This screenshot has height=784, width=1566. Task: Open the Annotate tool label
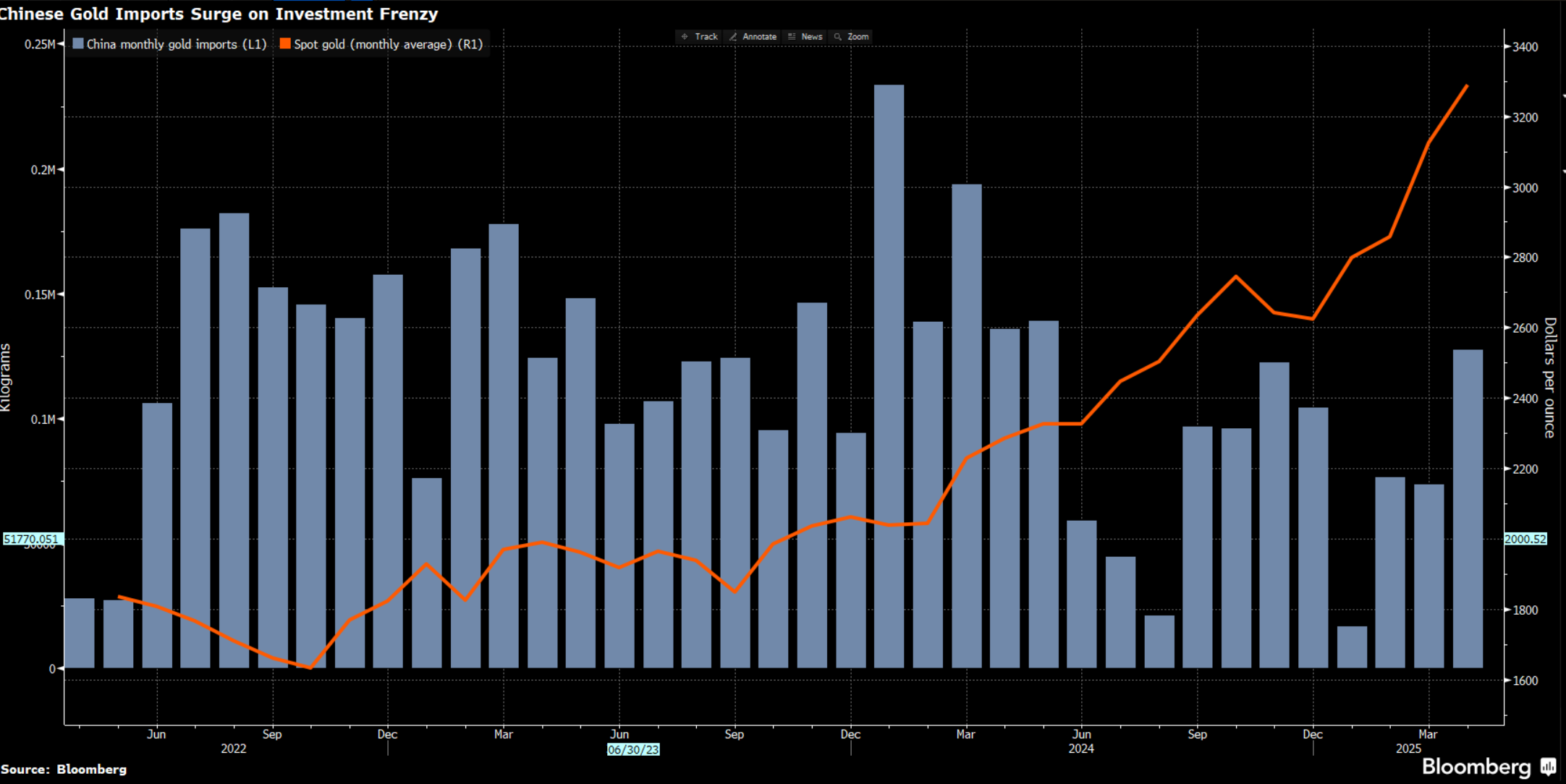[x=760, y=37]
